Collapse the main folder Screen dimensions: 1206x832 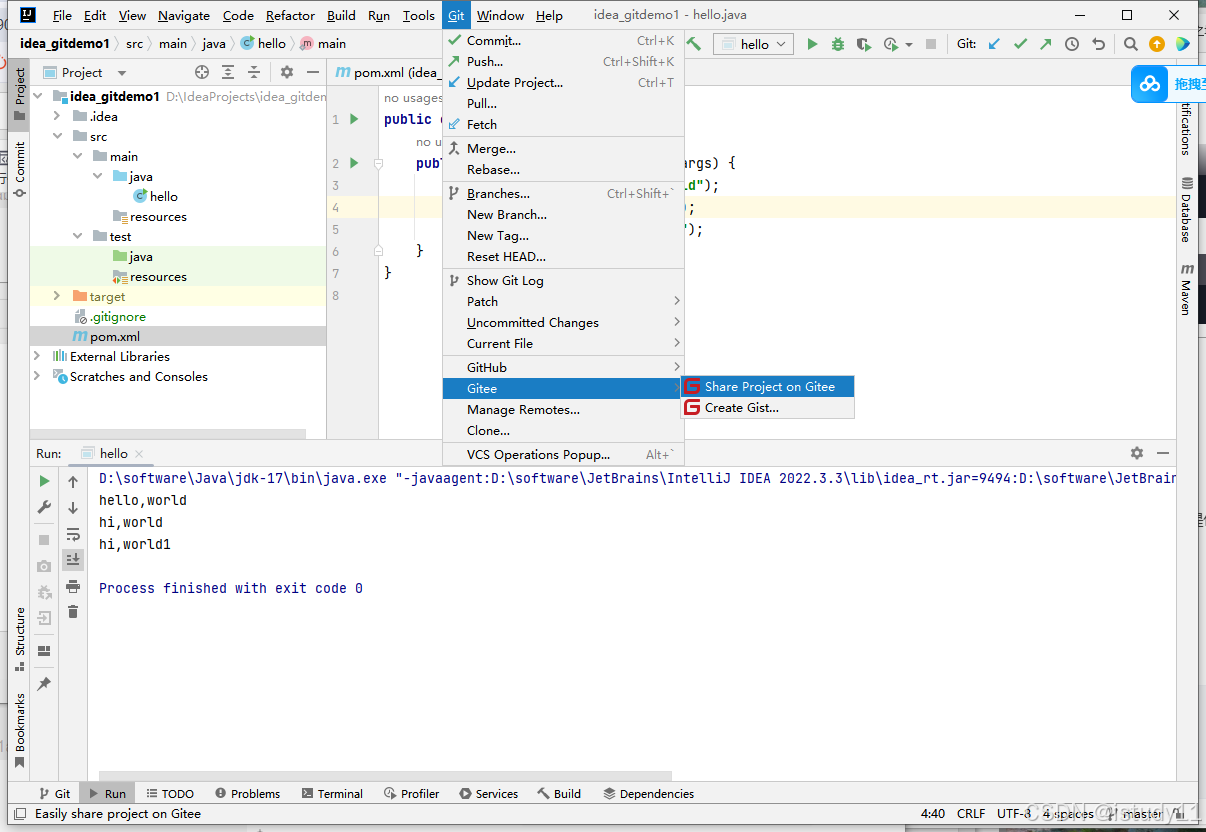coord(77,156)
